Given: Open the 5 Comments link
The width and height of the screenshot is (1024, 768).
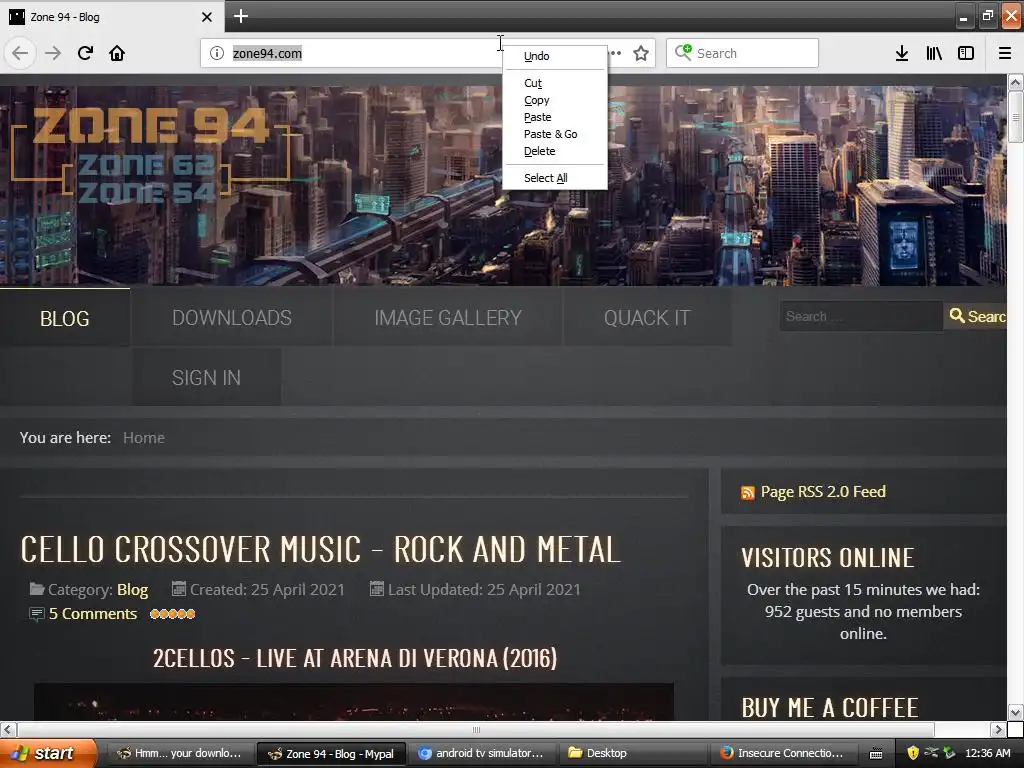Looking at the screenshot, I should tap(93, 614).
